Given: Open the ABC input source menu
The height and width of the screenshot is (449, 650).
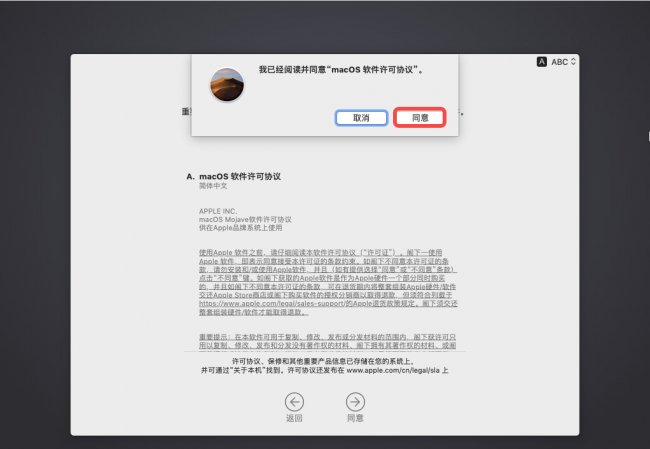Looking at the screenshot, I should pyautogui.click(x=563, y=62).
